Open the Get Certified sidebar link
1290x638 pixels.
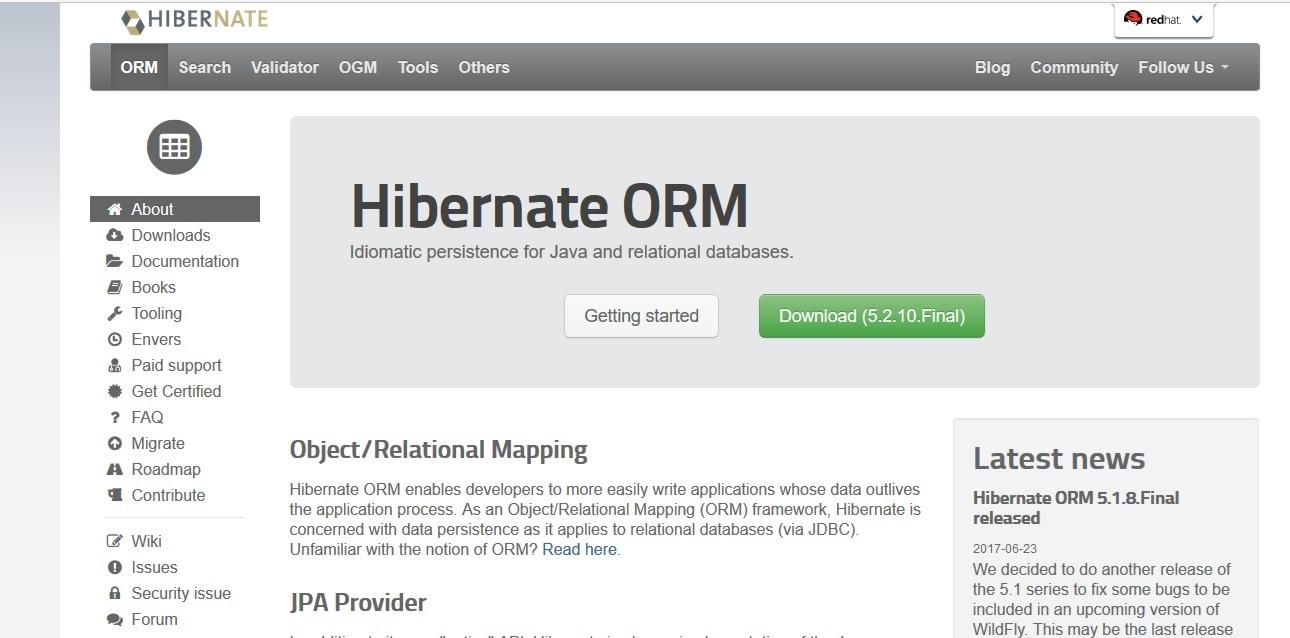176,391
